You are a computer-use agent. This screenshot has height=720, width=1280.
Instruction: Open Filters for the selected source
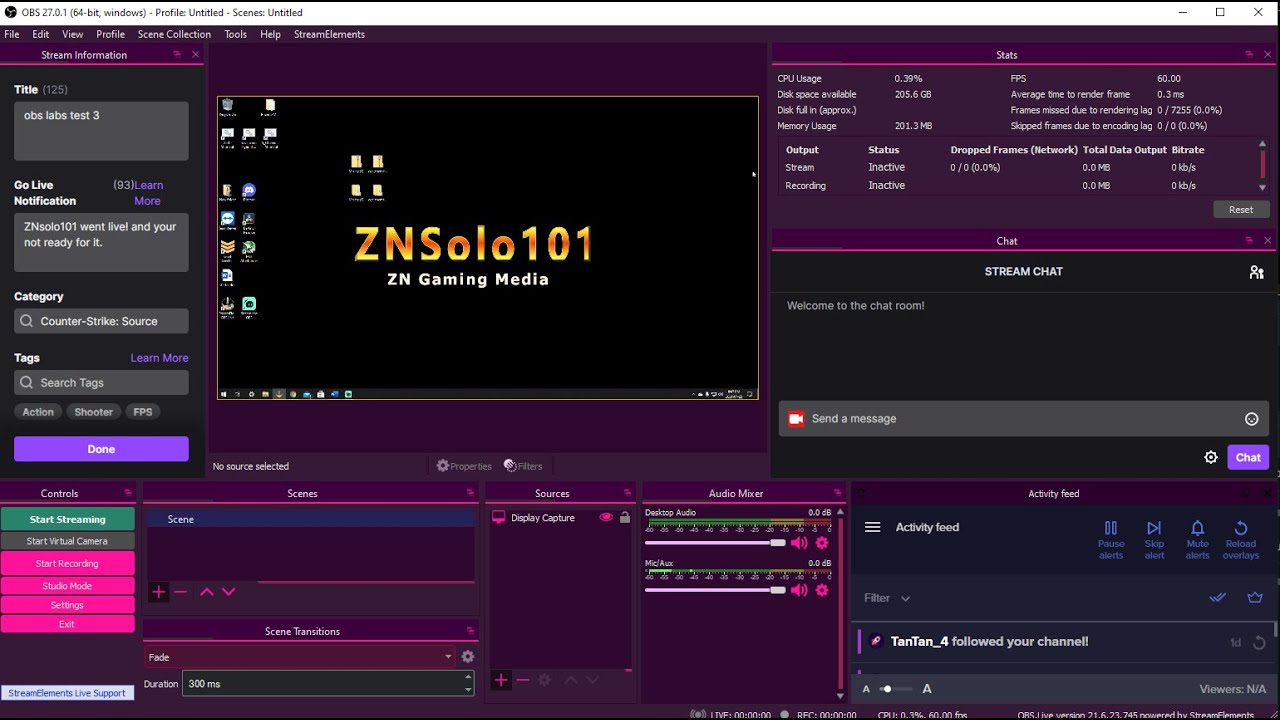(x=523, y=466)
